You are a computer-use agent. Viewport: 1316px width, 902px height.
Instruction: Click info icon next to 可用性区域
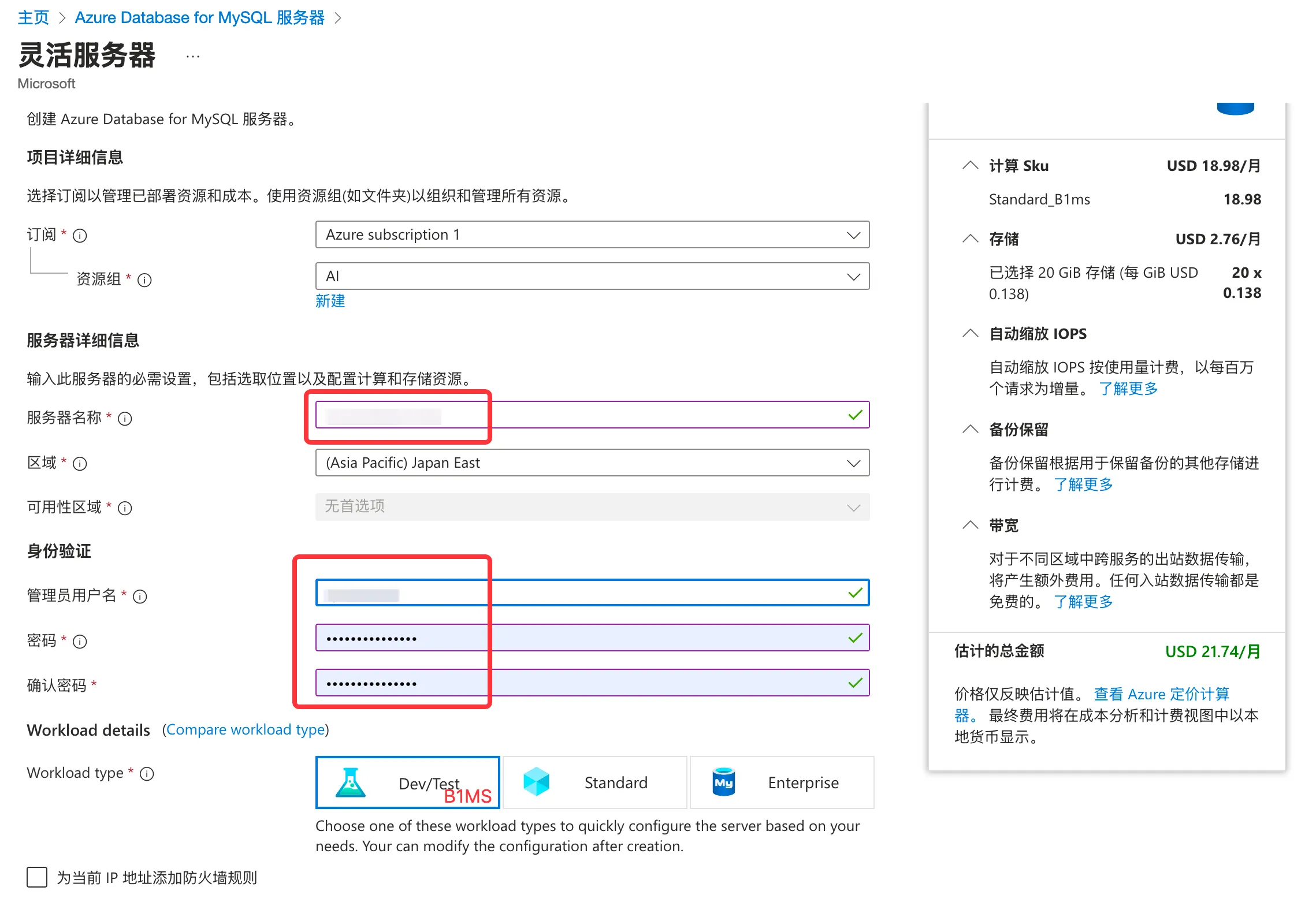pyautogui.click(x=125, y=508)
